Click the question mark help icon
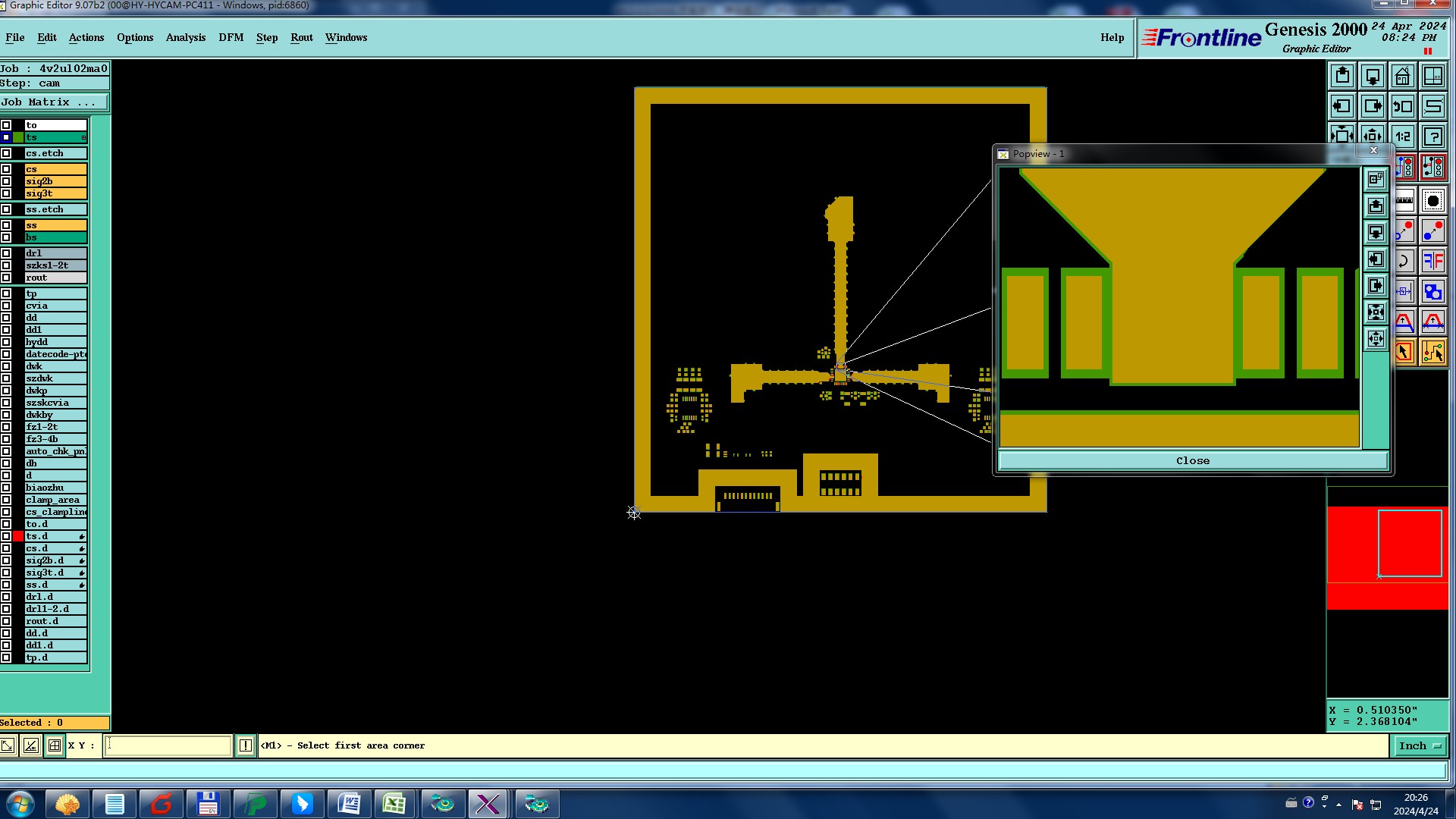The image size is (1456, 819). coord(1433,136)
